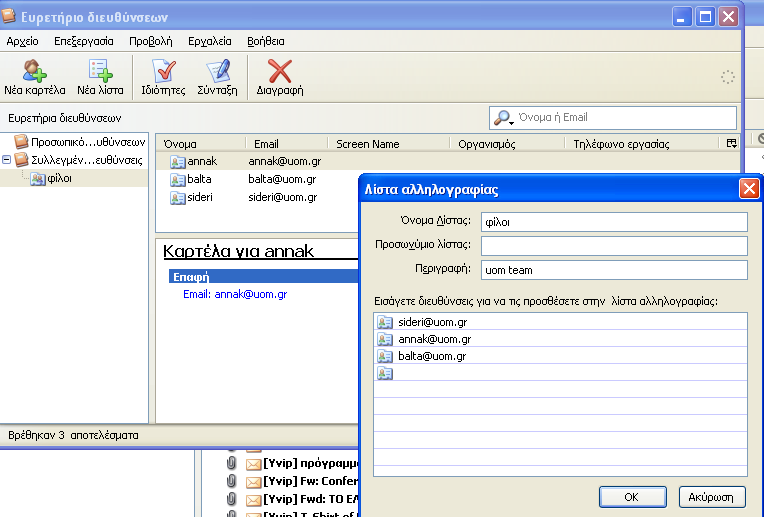Screen dimensions: 764x517
Task: Minimize the Ευρετήριο διευθύνσεων window
Action: pyautogui.click(x=681, y=17)
